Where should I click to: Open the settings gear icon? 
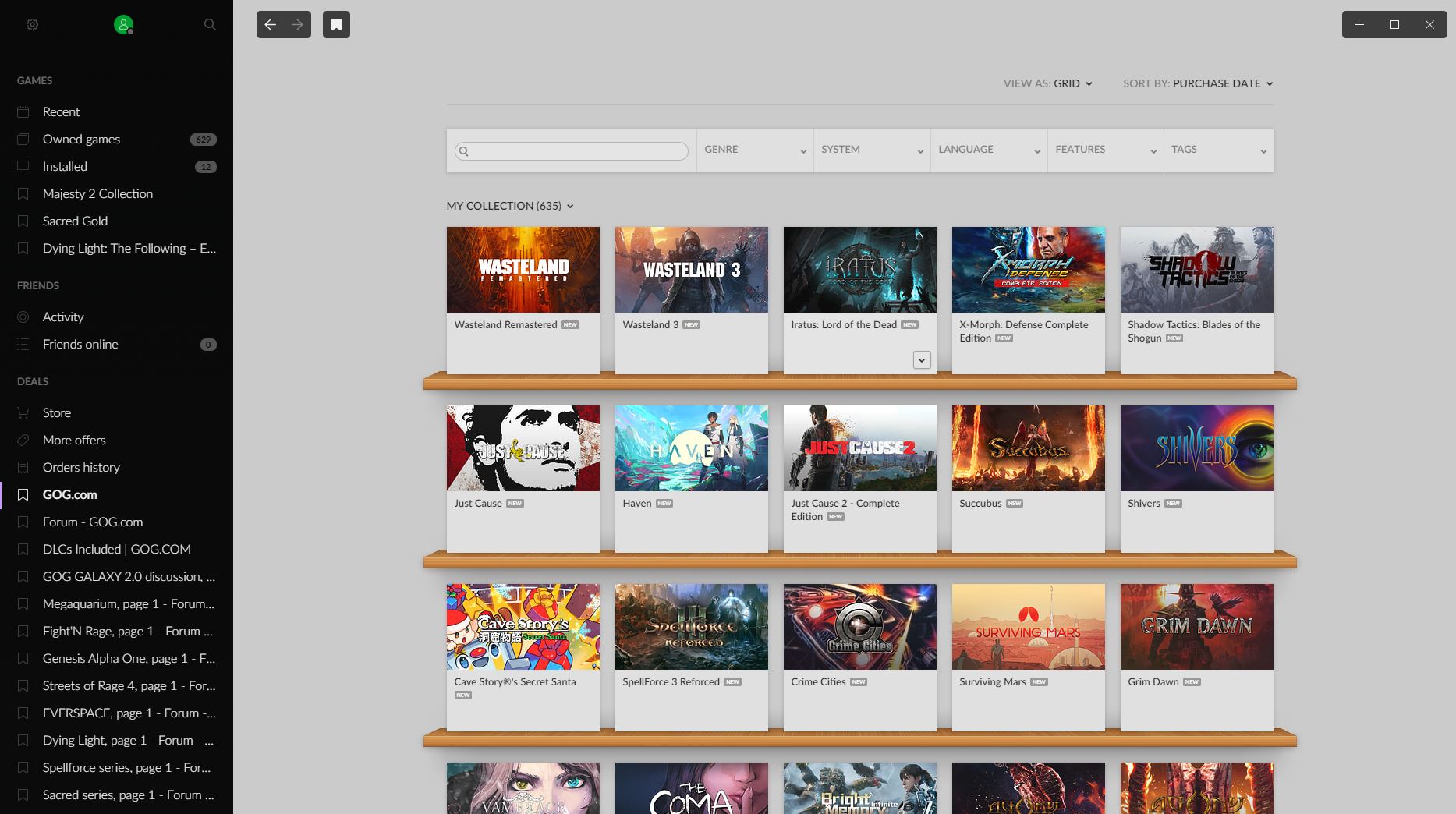[32, 25]
